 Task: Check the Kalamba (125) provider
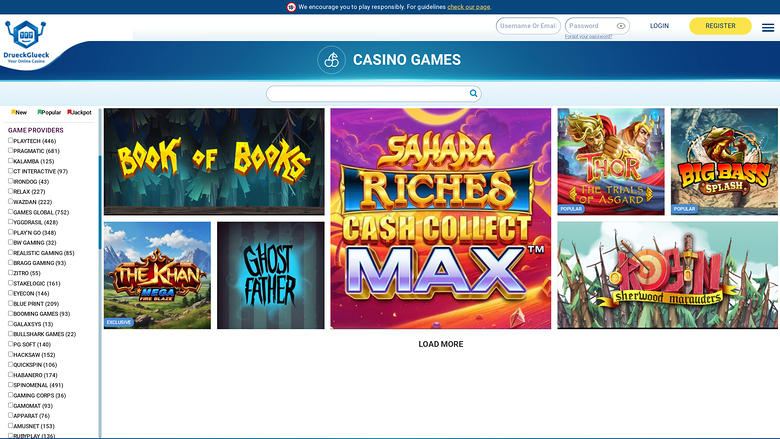(10, 161)
